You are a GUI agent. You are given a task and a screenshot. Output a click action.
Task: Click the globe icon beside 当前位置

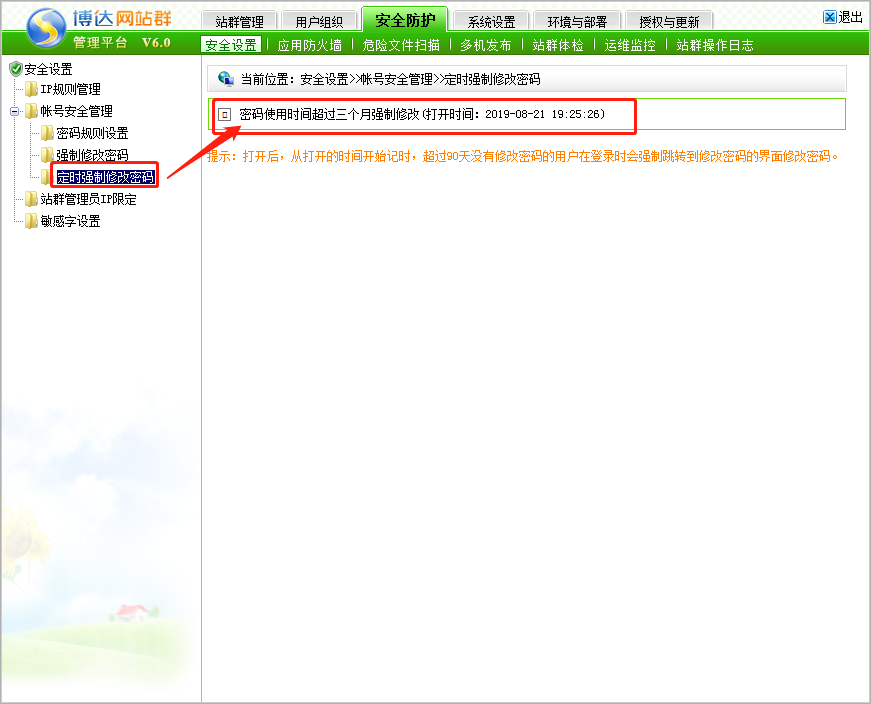point(226,78)
